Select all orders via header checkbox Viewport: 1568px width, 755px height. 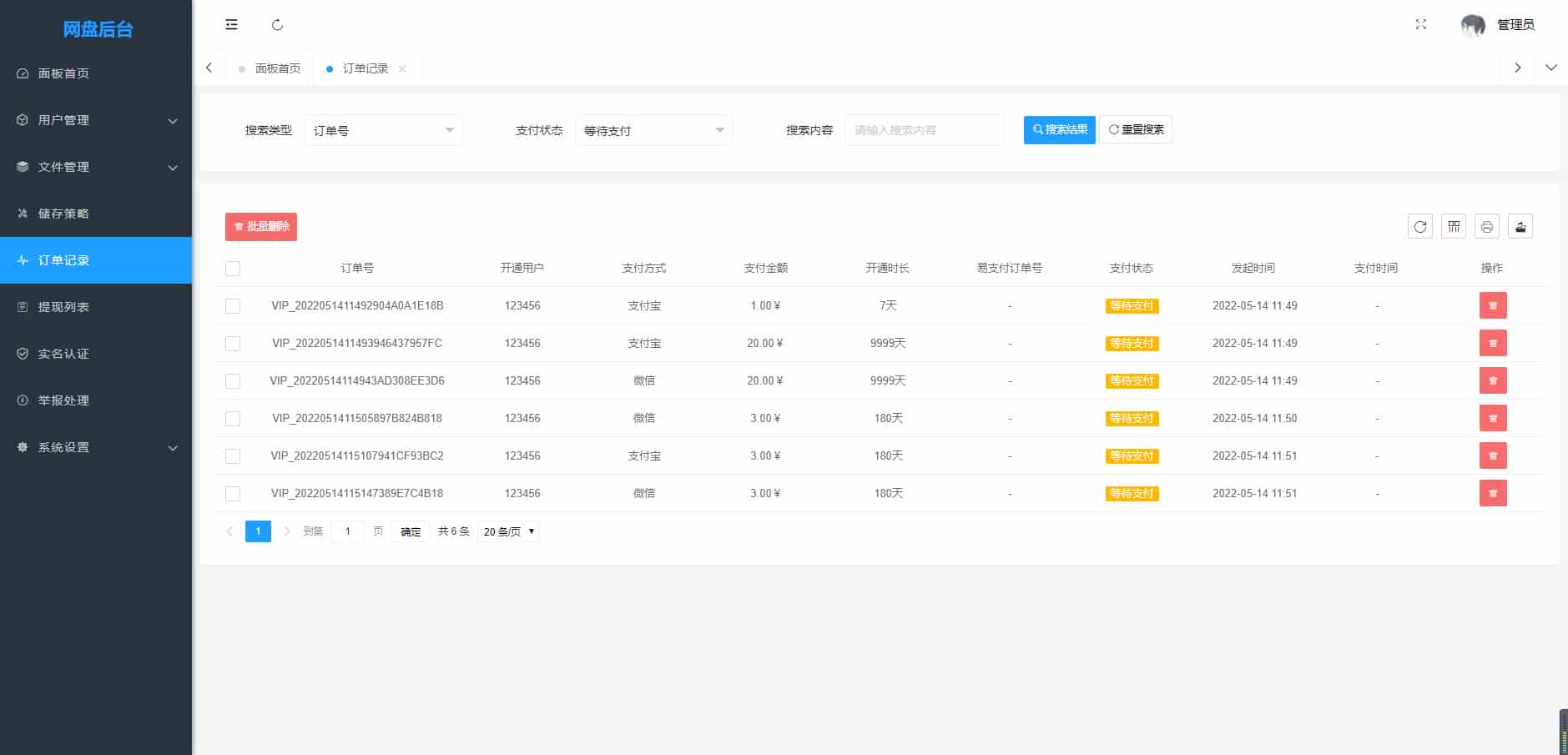[233, 268]
